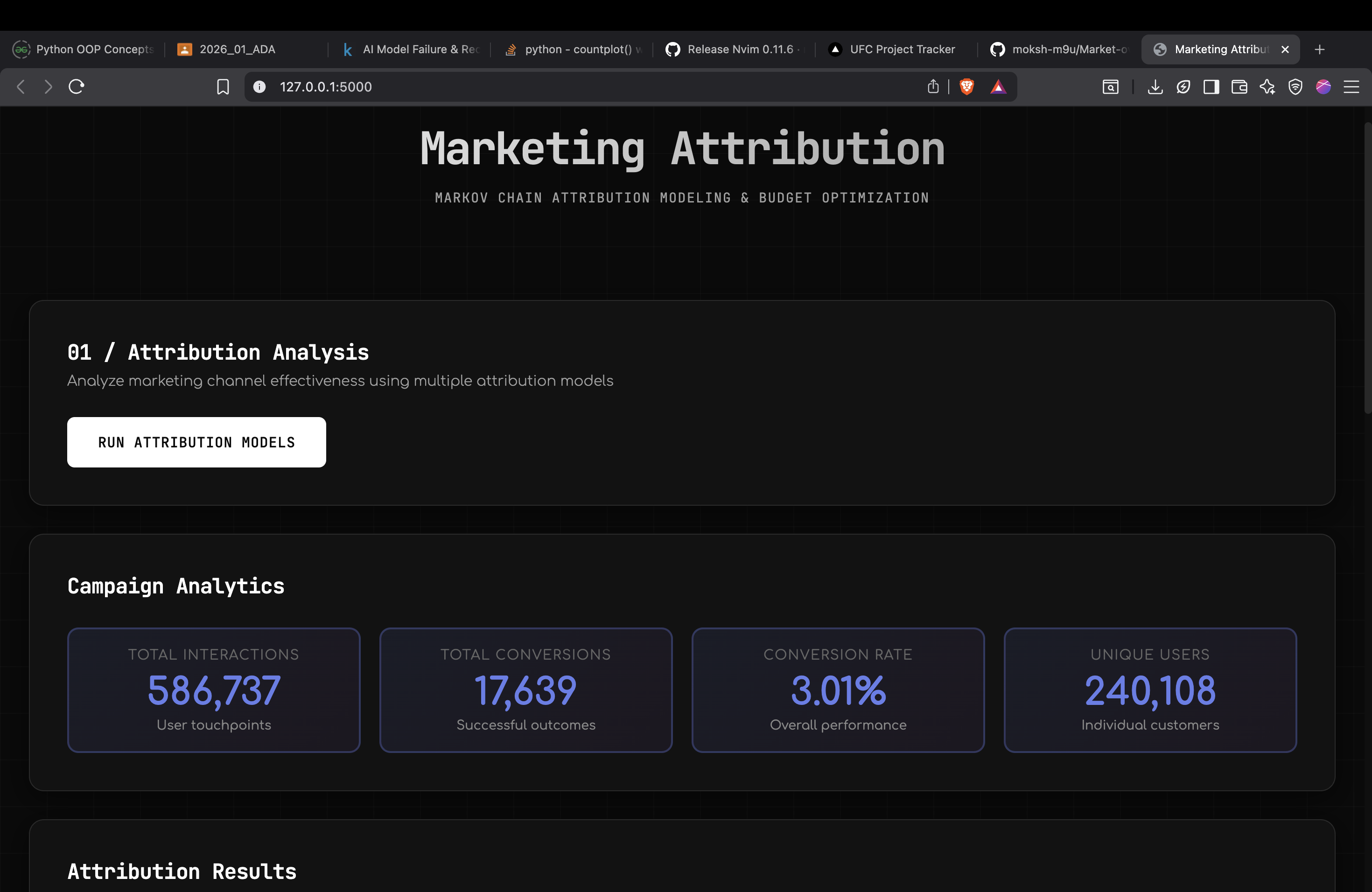The width and height of the screenshot is (1372, 892).
Task: Open Leo AI sparkle icon
Action: [x=1267, y=87]
